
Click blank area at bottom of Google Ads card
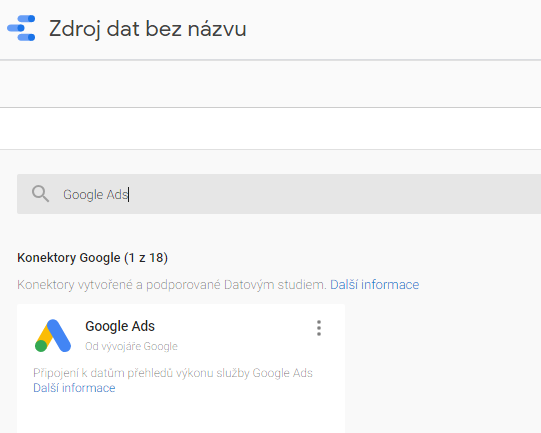(181, 416)
